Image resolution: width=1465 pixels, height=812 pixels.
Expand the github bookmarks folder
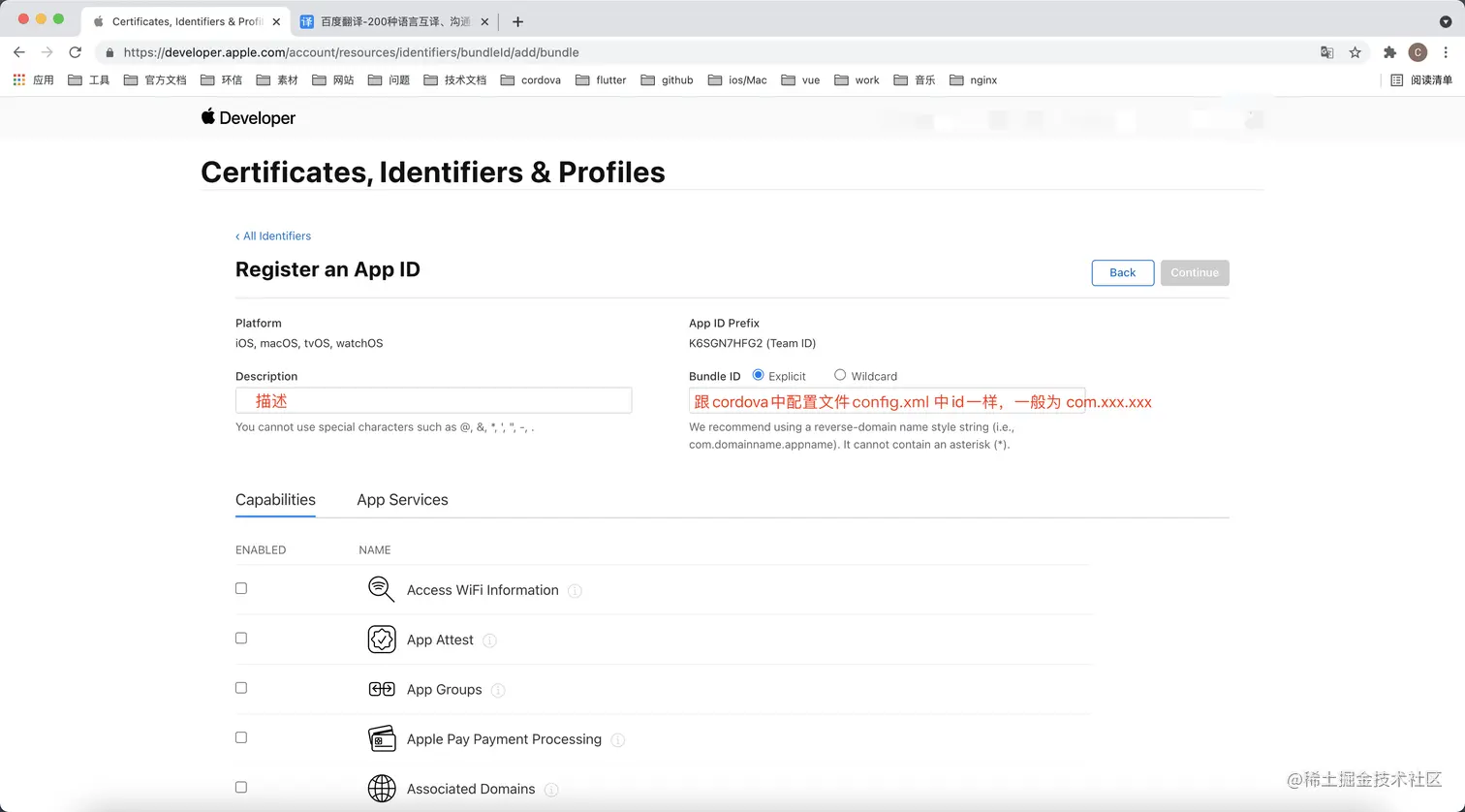click(x=668, y=80)
